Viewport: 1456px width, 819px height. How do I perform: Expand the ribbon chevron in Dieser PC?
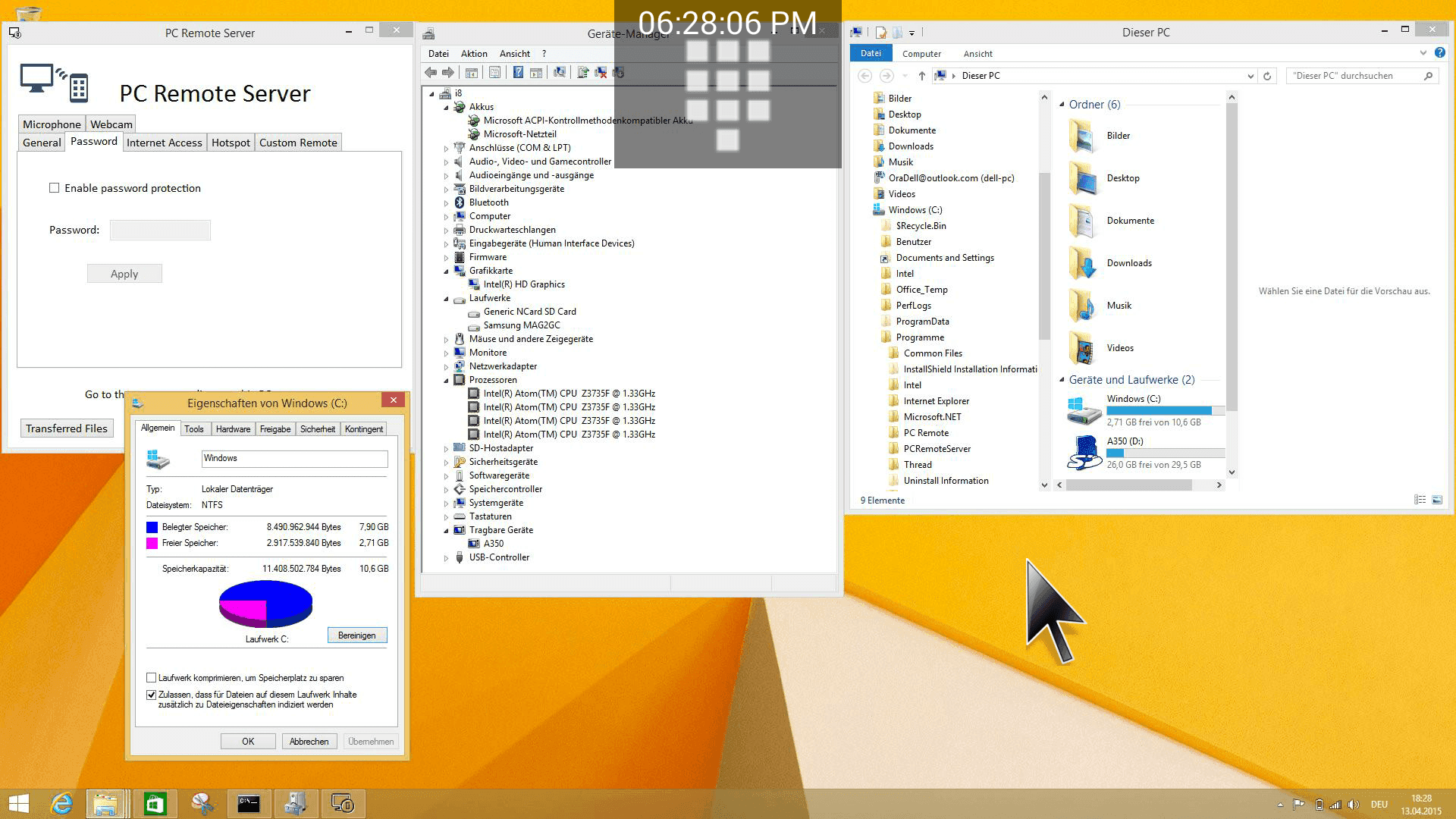point(1423,53)
